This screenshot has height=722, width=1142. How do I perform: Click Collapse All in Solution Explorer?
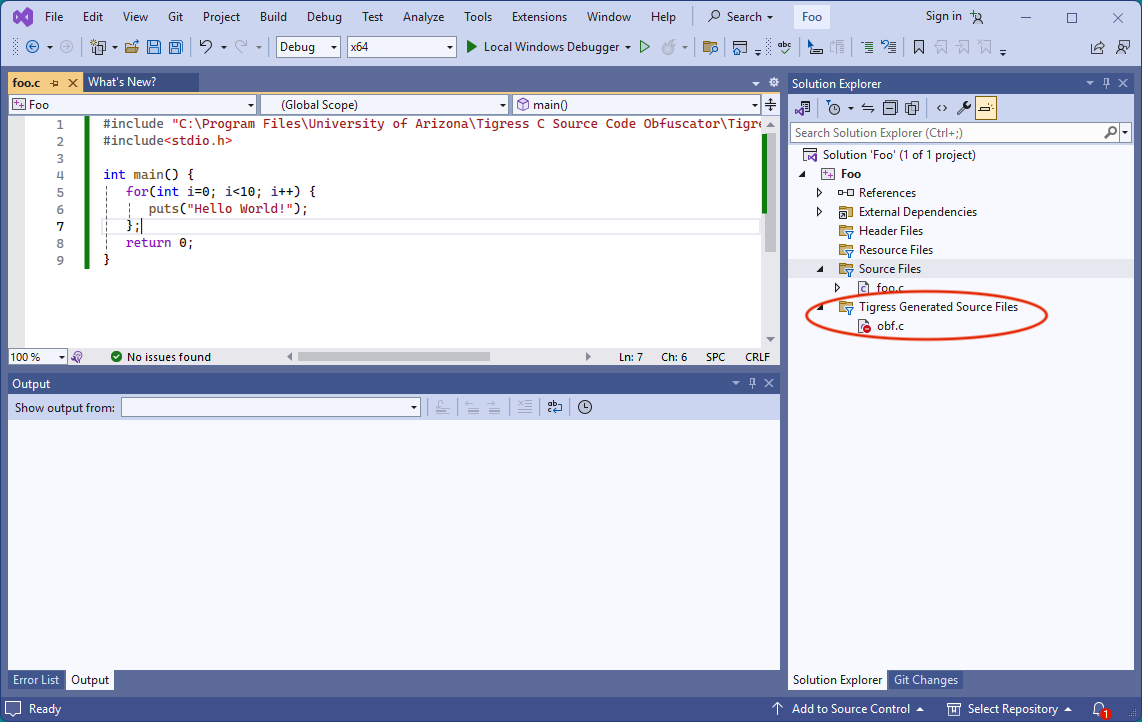[x=889, y=108]
